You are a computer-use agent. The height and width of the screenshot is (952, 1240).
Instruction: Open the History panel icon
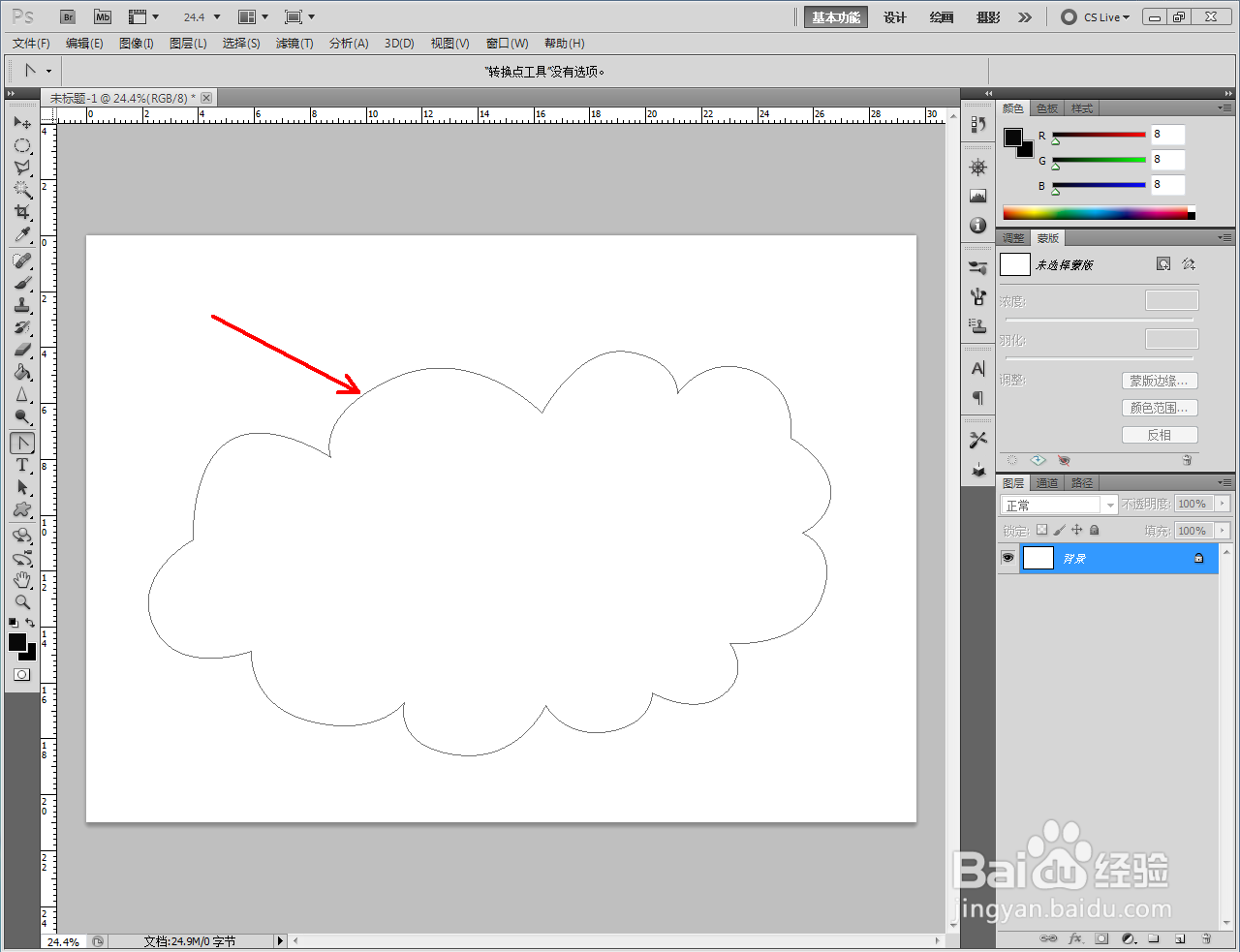pyautogui.click(x=977, y=124)
